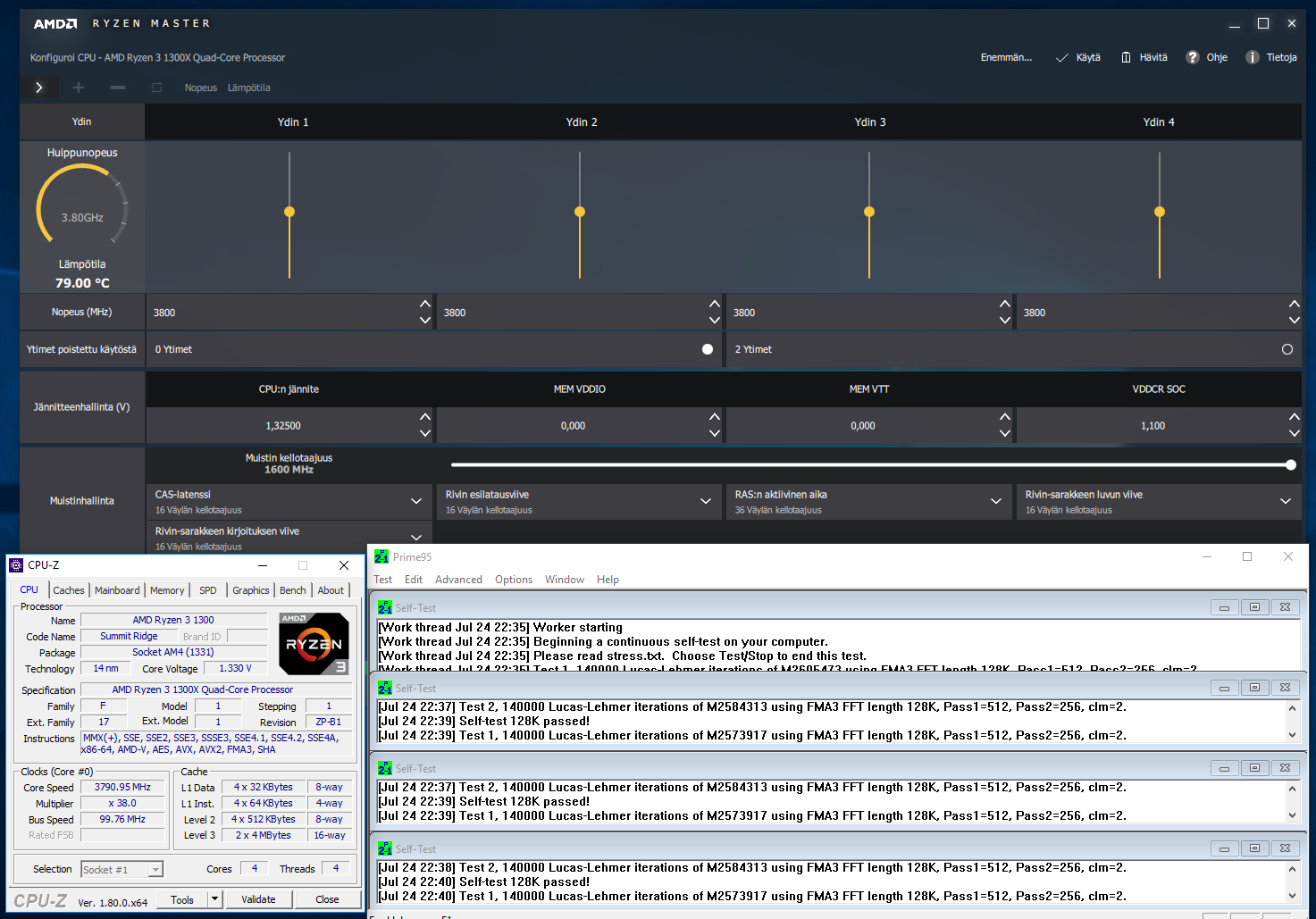The image size is (1316, 919).
Task: Increase CPU:n jännite voltage up arrow
Action: point(425,416)
